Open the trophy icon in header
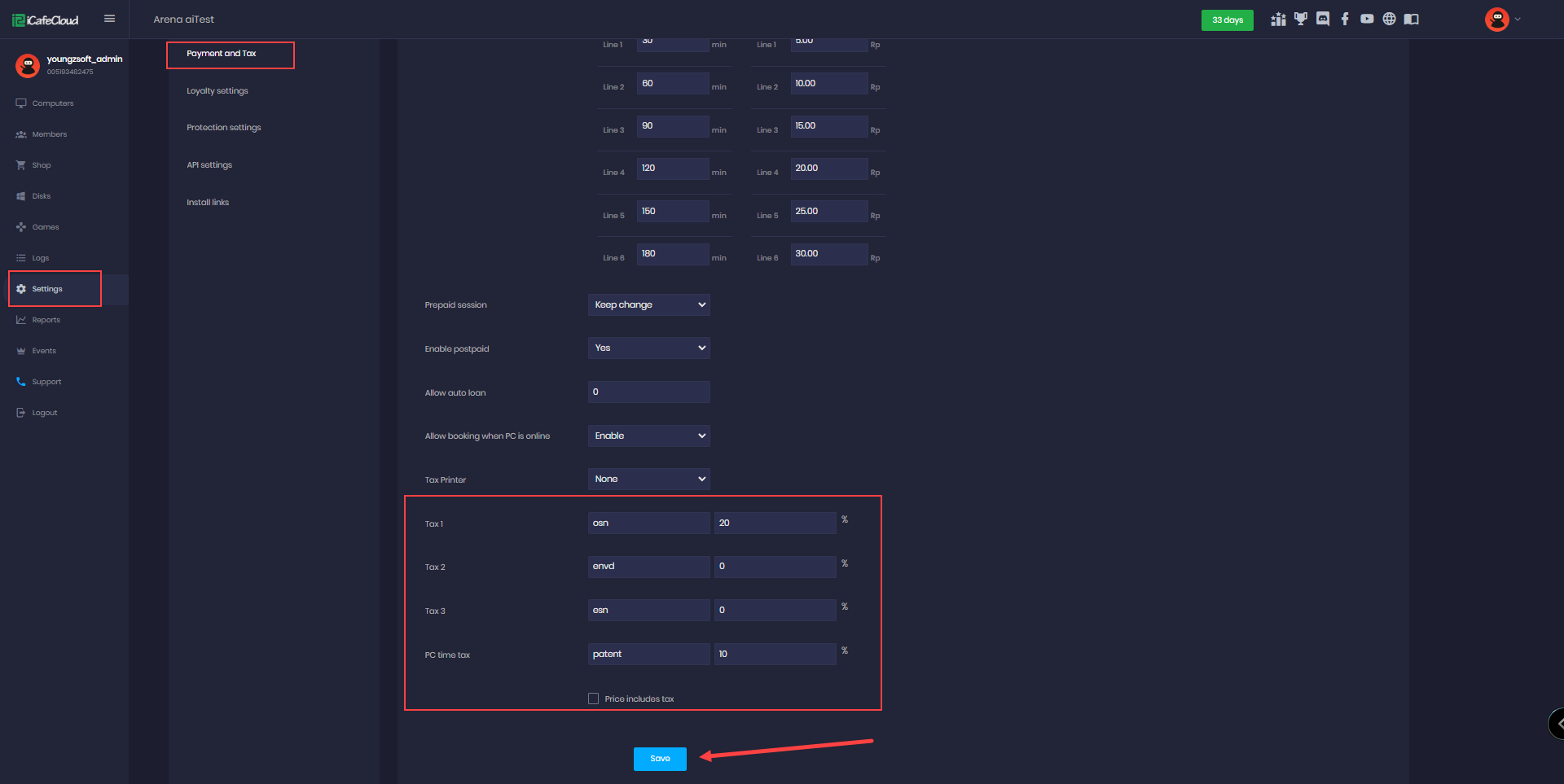The width and height of the screenshot is (1564, 784). pos(1301,20)
